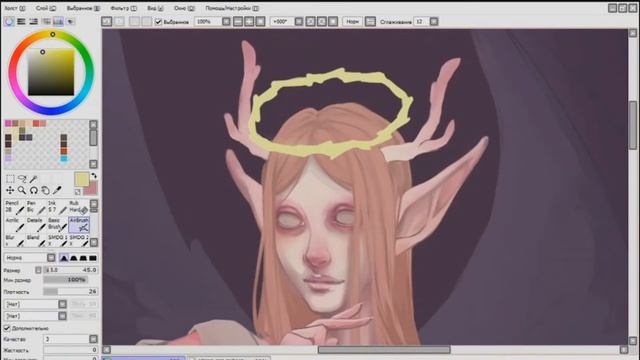Click the small transparent color icon

[78, 192]
